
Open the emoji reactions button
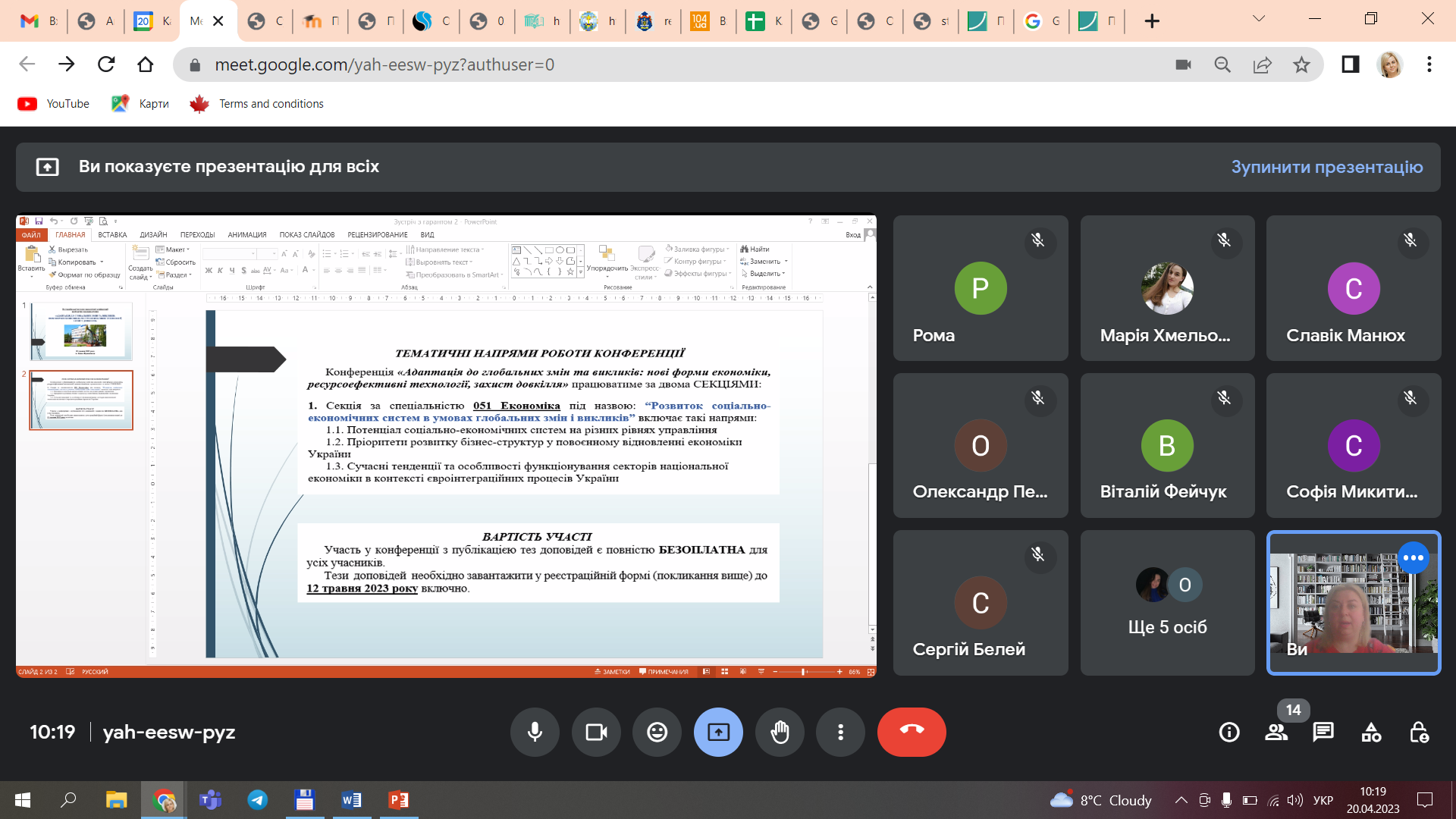click(657, 732)
